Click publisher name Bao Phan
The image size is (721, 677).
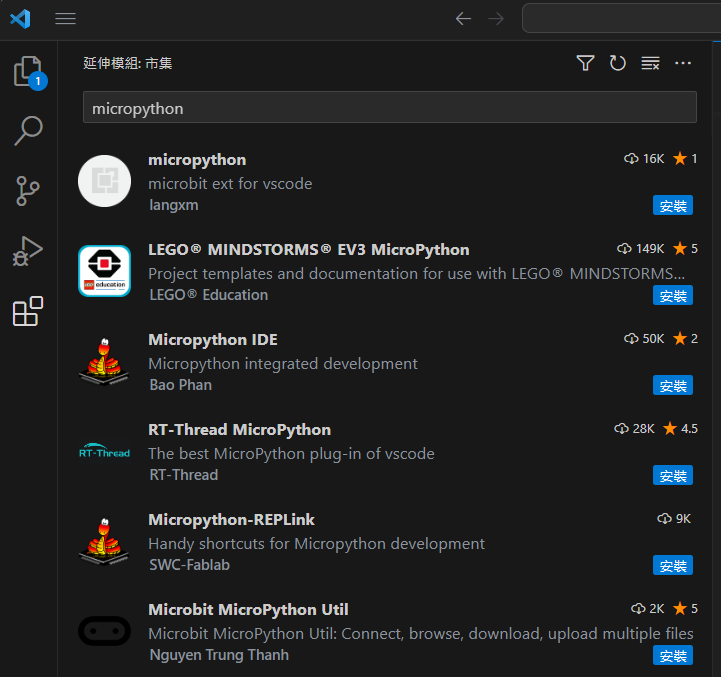tap(180, 385)
